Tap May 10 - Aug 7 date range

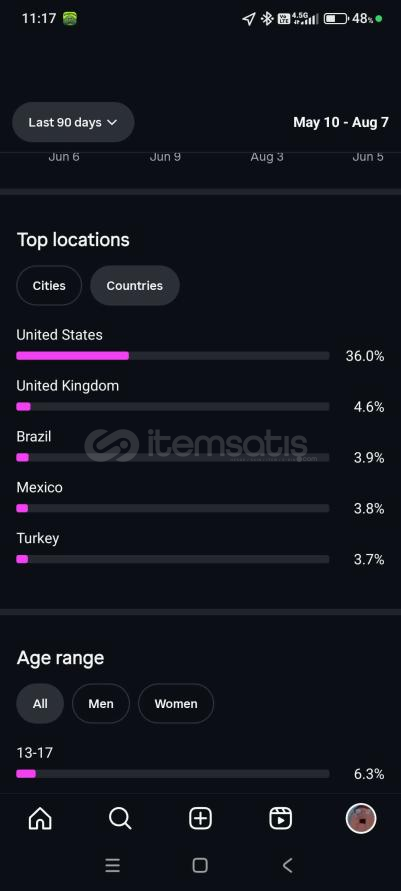coord(341,122)
